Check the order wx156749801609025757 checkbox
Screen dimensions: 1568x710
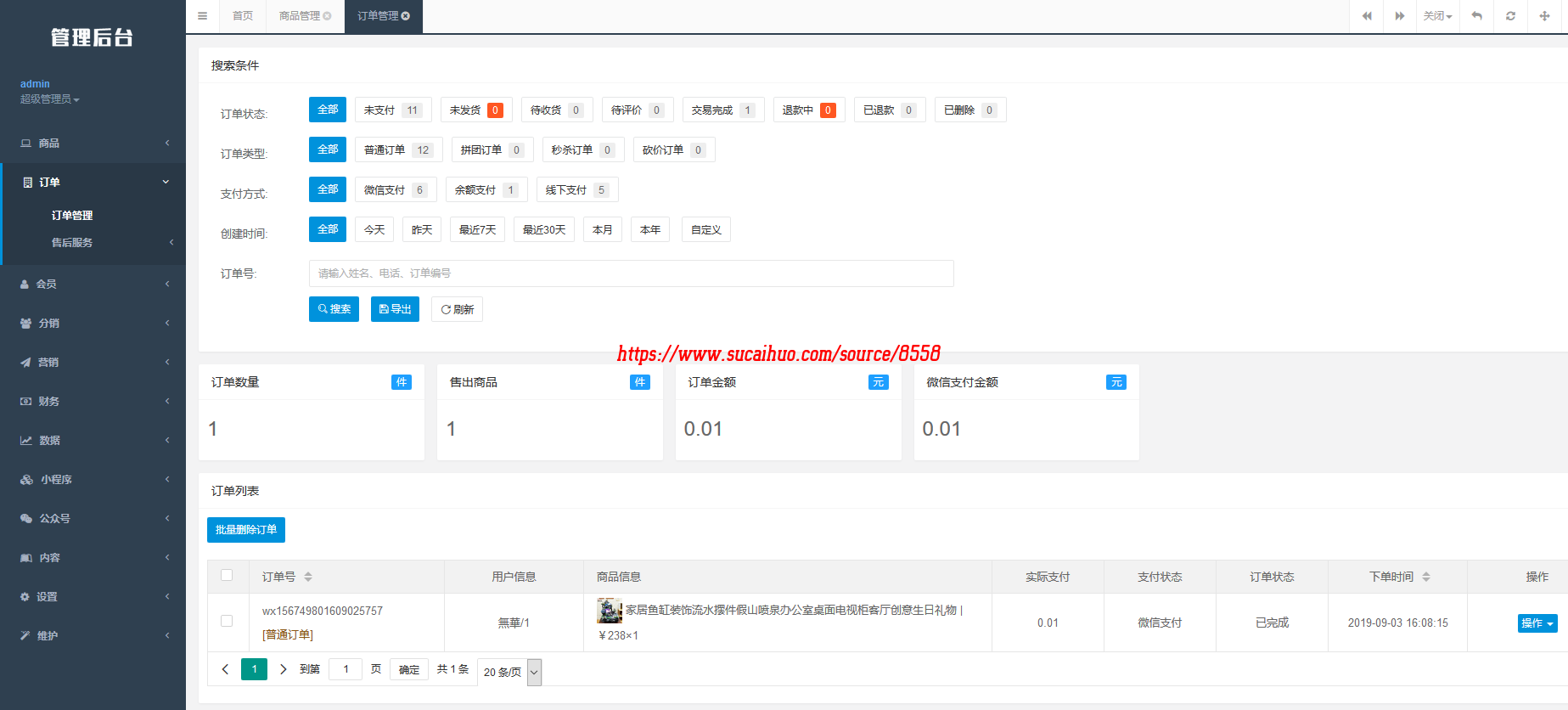(x=227, y=621)
